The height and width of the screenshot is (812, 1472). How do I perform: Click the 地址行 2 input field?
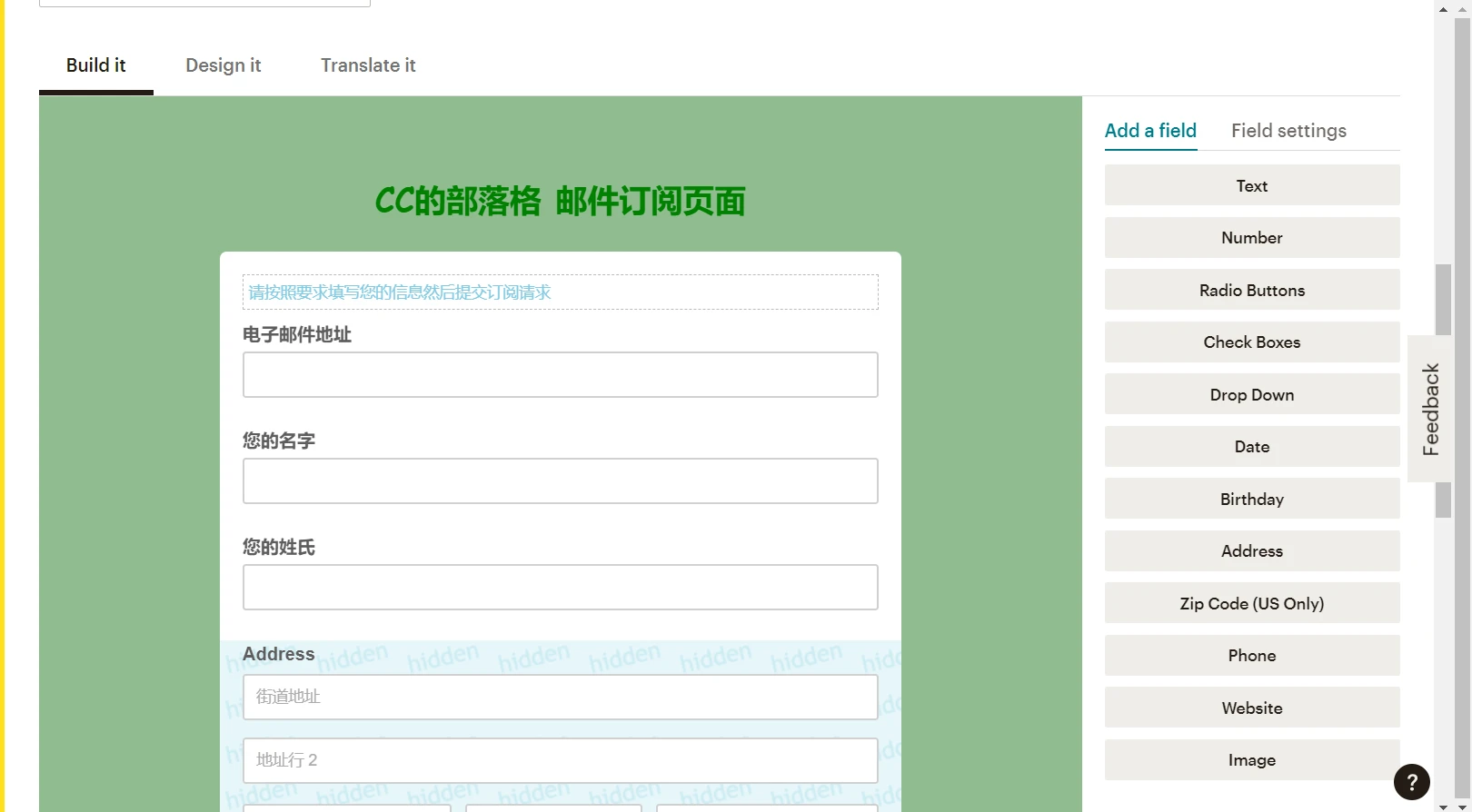561,760
